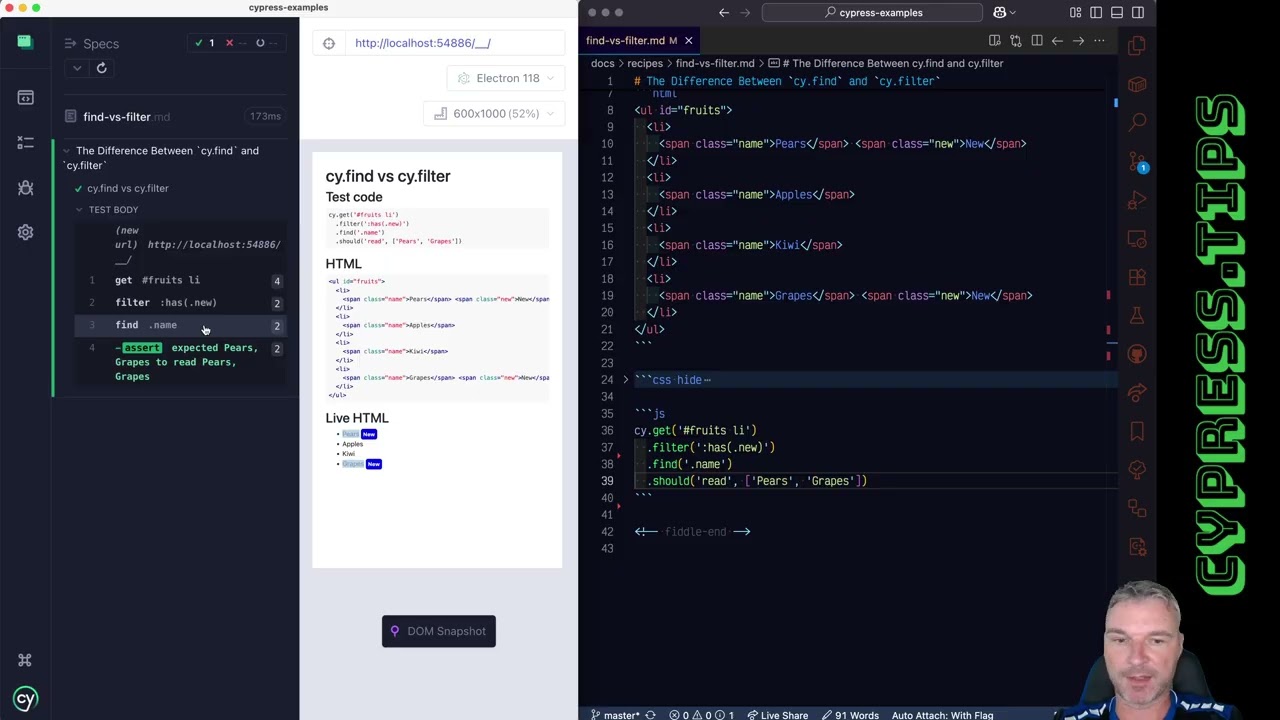Expand the Electron 118 browser dropdown
Screen dimensions: 1280x720
(505, 78)
